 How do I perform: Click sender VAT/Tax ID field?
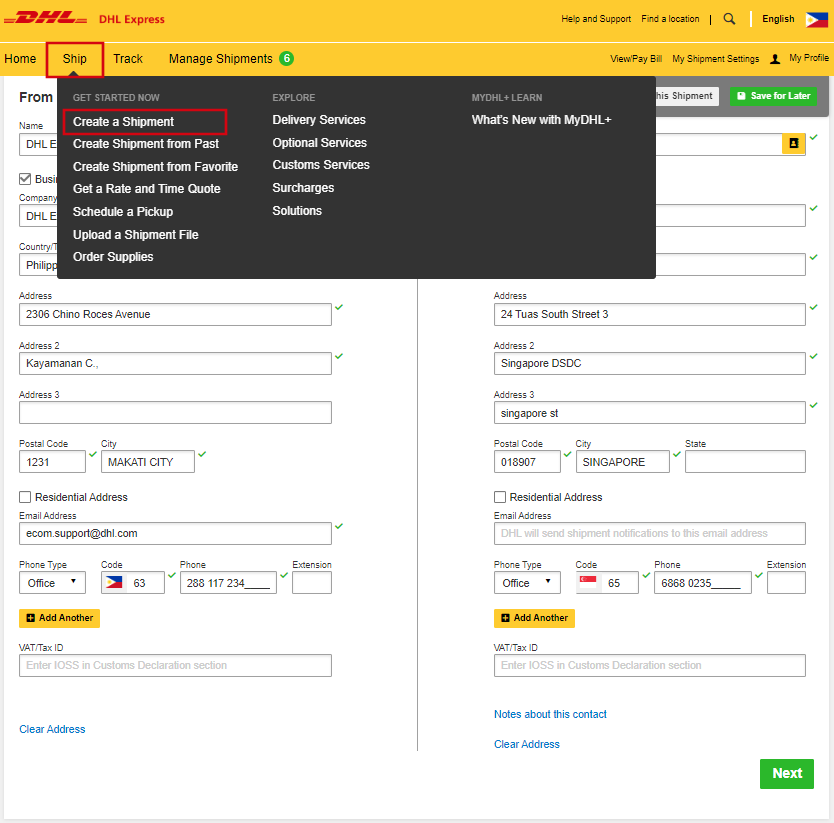click(x=175, y=666)
